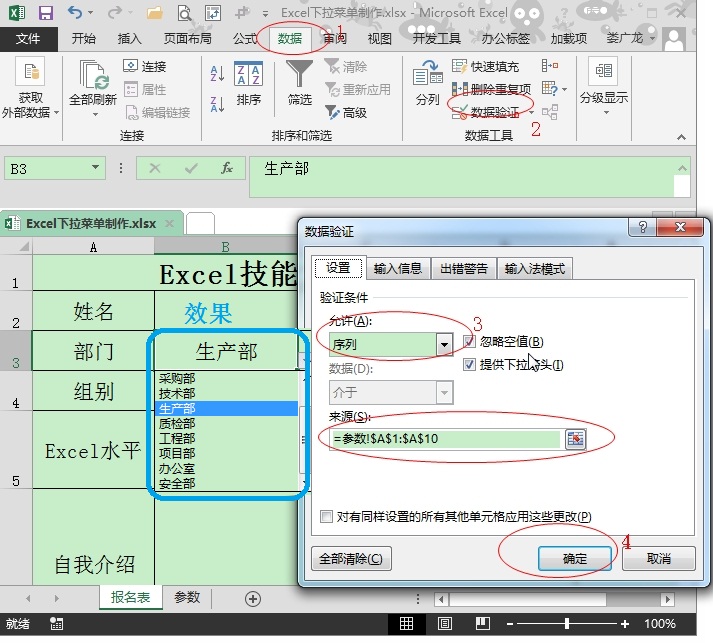Image resolution: width=713 pixels, height=643 pixels.
Task: Click the Undo arrow icon
Action: click(x=75, y=12)
